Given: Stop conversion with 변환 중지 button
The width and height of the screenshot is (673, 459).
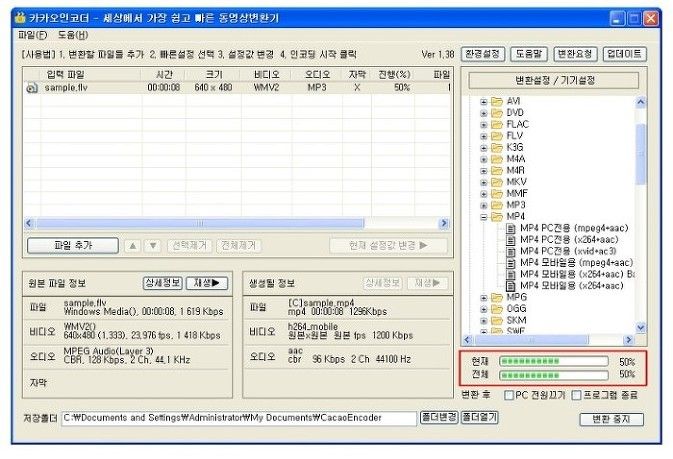Looking at the screenshot, I should 612,419.
